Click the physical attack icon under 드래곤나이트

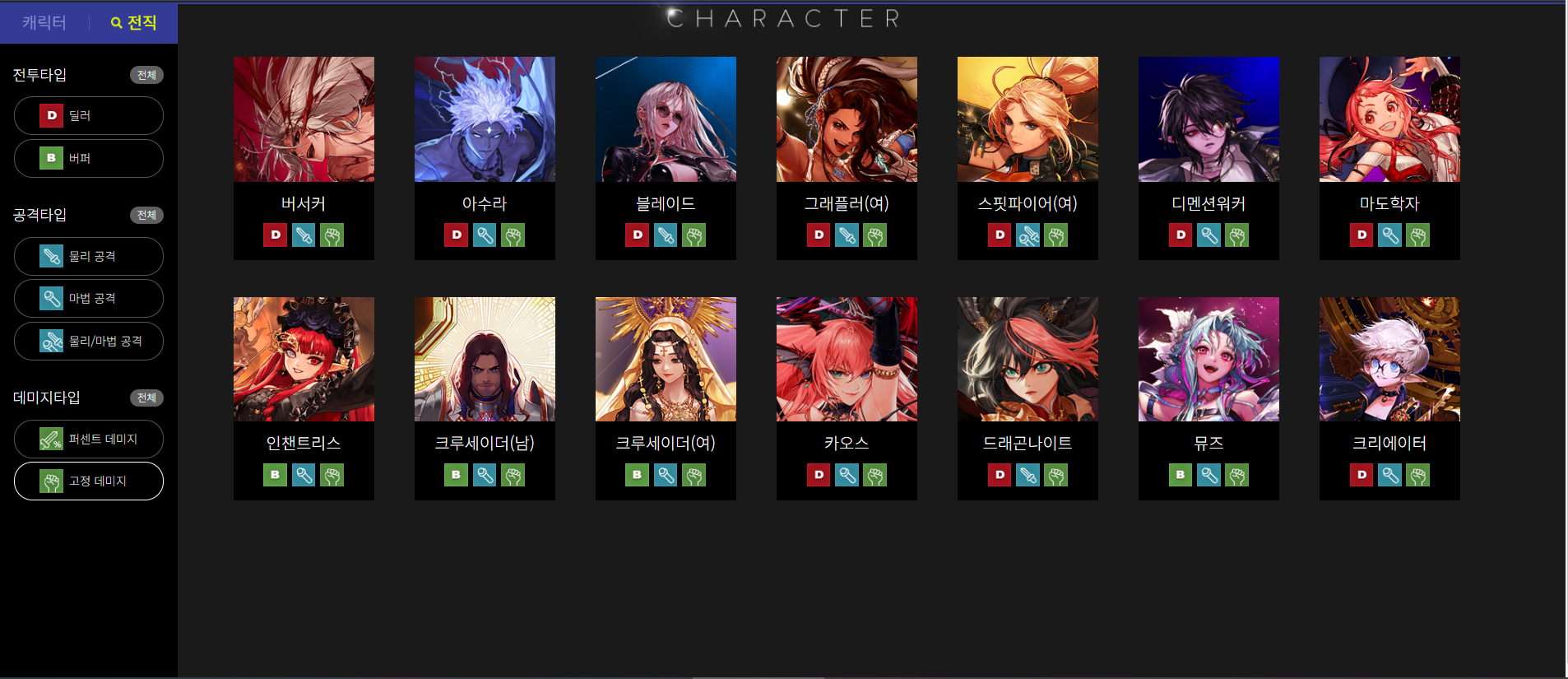point(1028,475)
